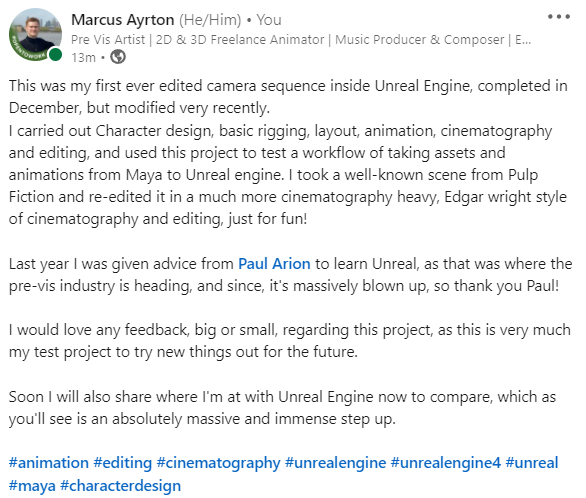Click the 13m post timestamp

[83, 58]
